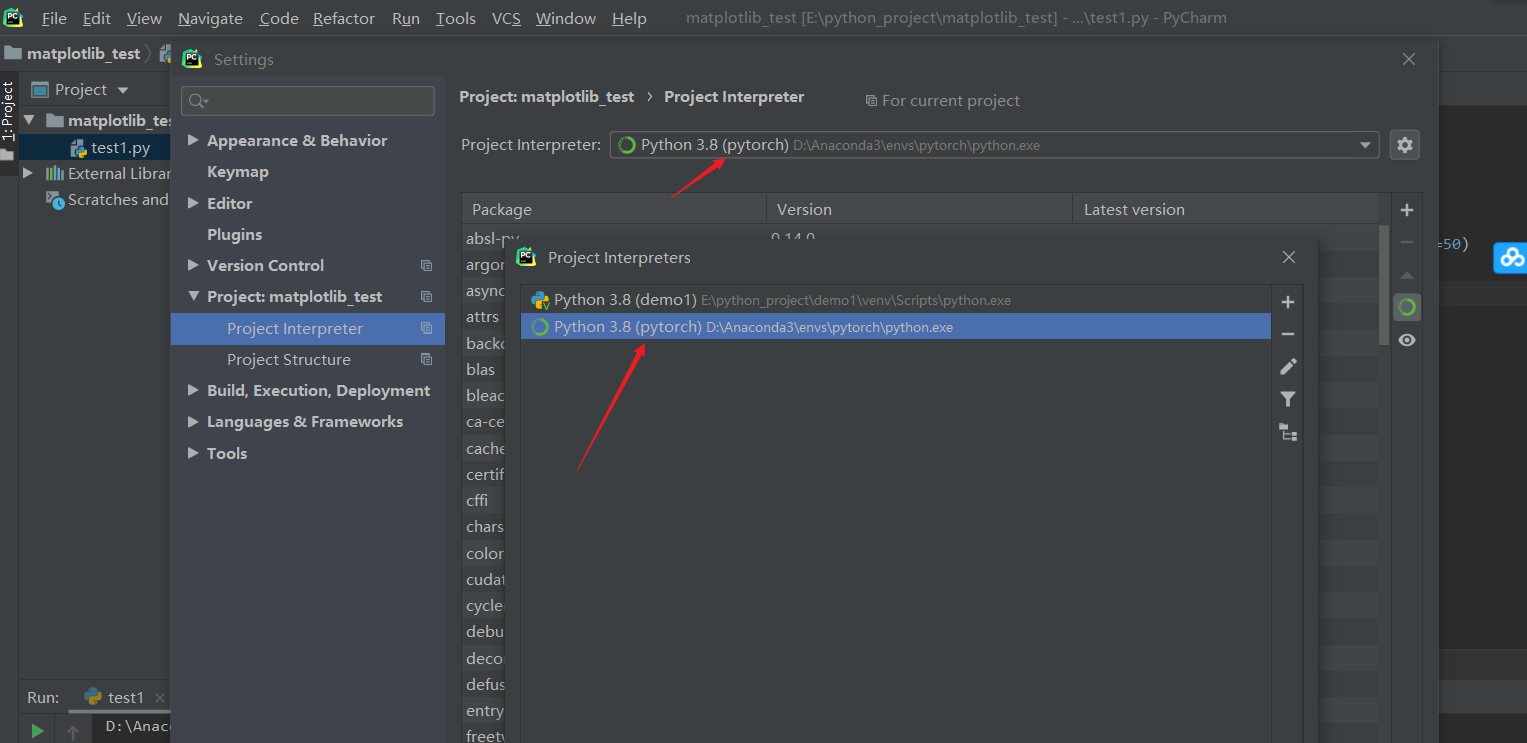The image size is (1527, 743).
Task: Toggle the 1: Project side tool window
Action: [8, 110]
